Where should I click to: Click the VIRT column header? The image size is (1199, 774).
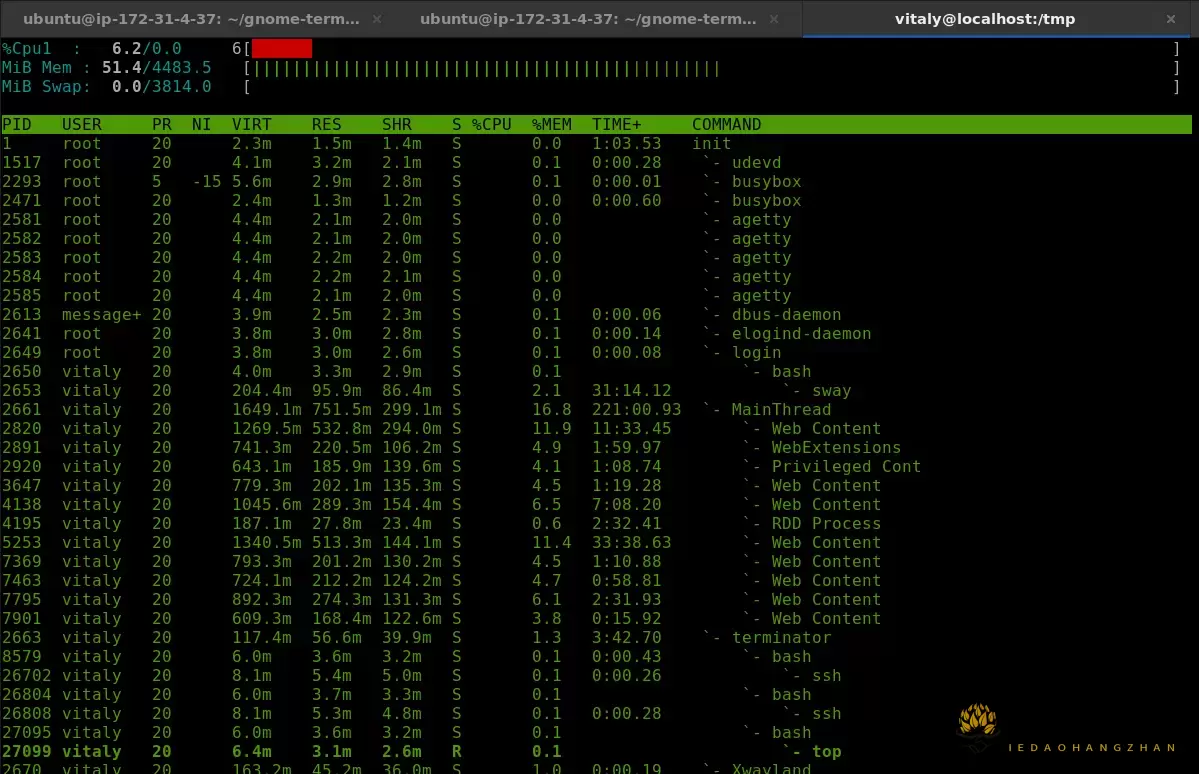click(252, 125)
